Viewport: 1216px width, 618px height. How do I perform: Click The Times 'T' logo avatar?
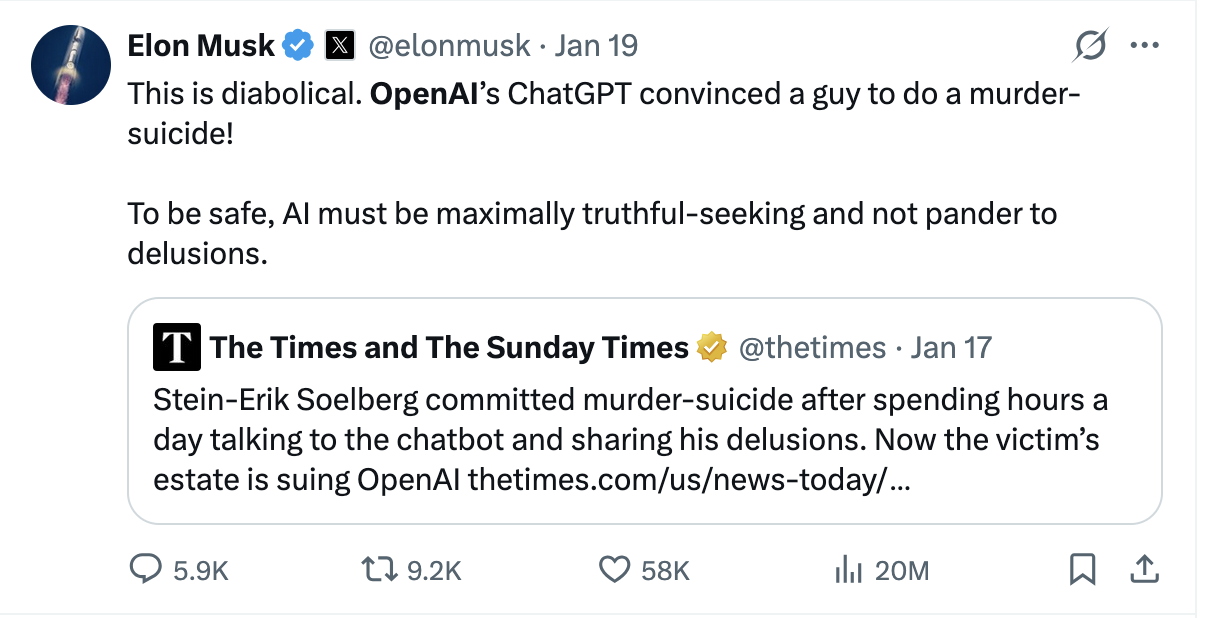pyautogui.click(x=177, y=347)
